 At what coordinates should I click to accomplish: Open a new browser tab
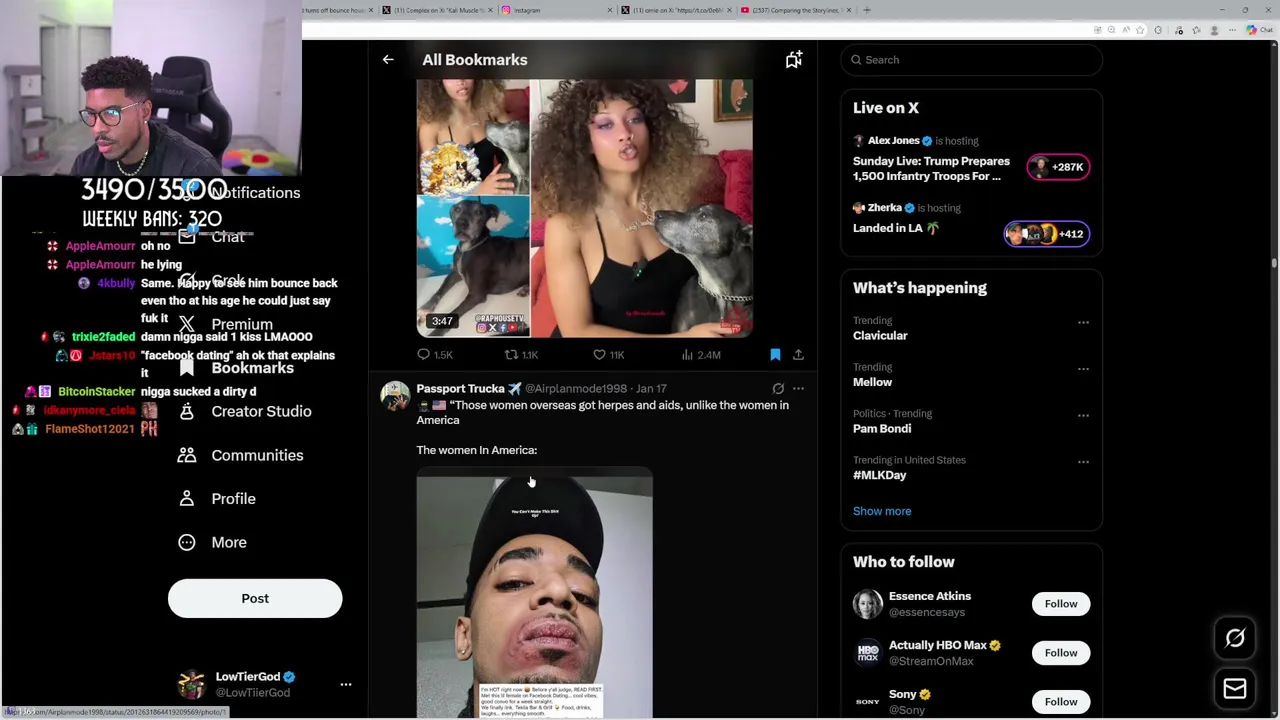coord(867,10)
